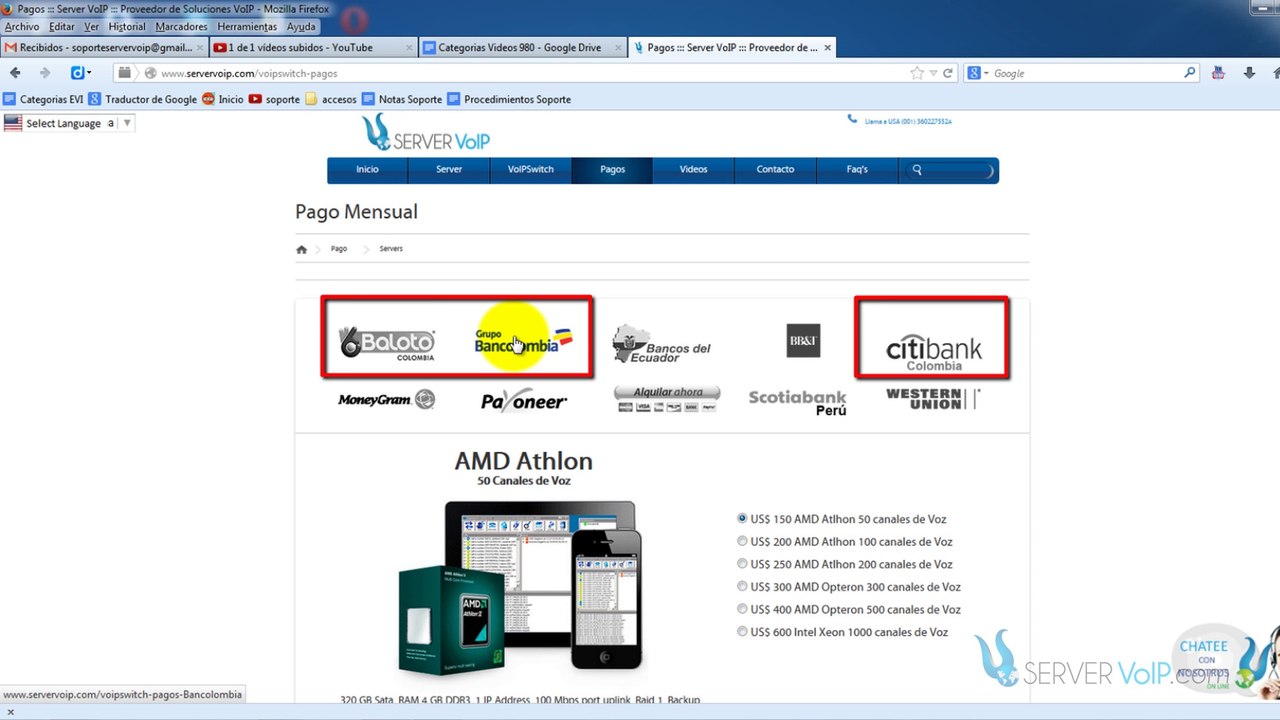Click the home icon in the breadcrumb
The height and width of the screenshot is (720, 1280).
[301, 249]
